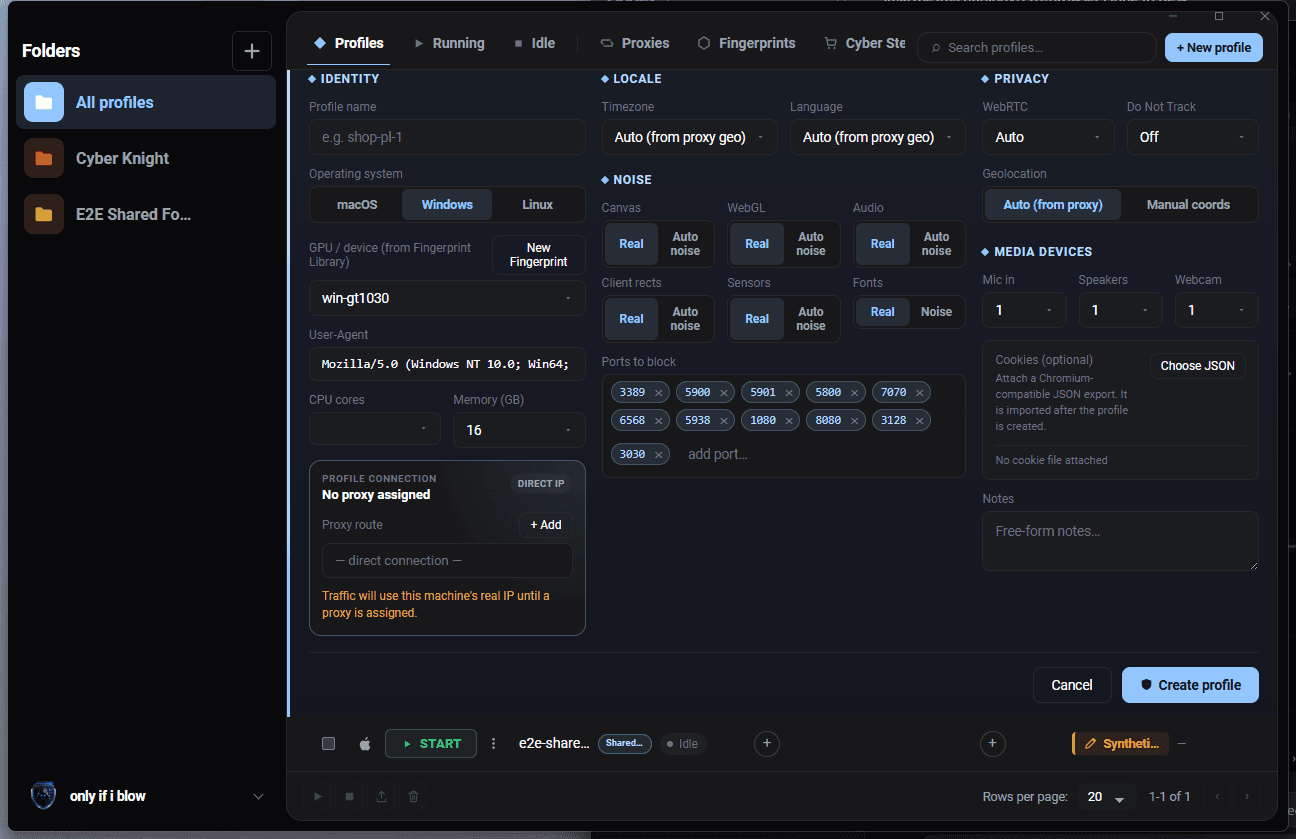Image resolution: width=1296 pixels, height=839 pixels.
Task: Remove port 1080 chip
Action: pos(789,421)
